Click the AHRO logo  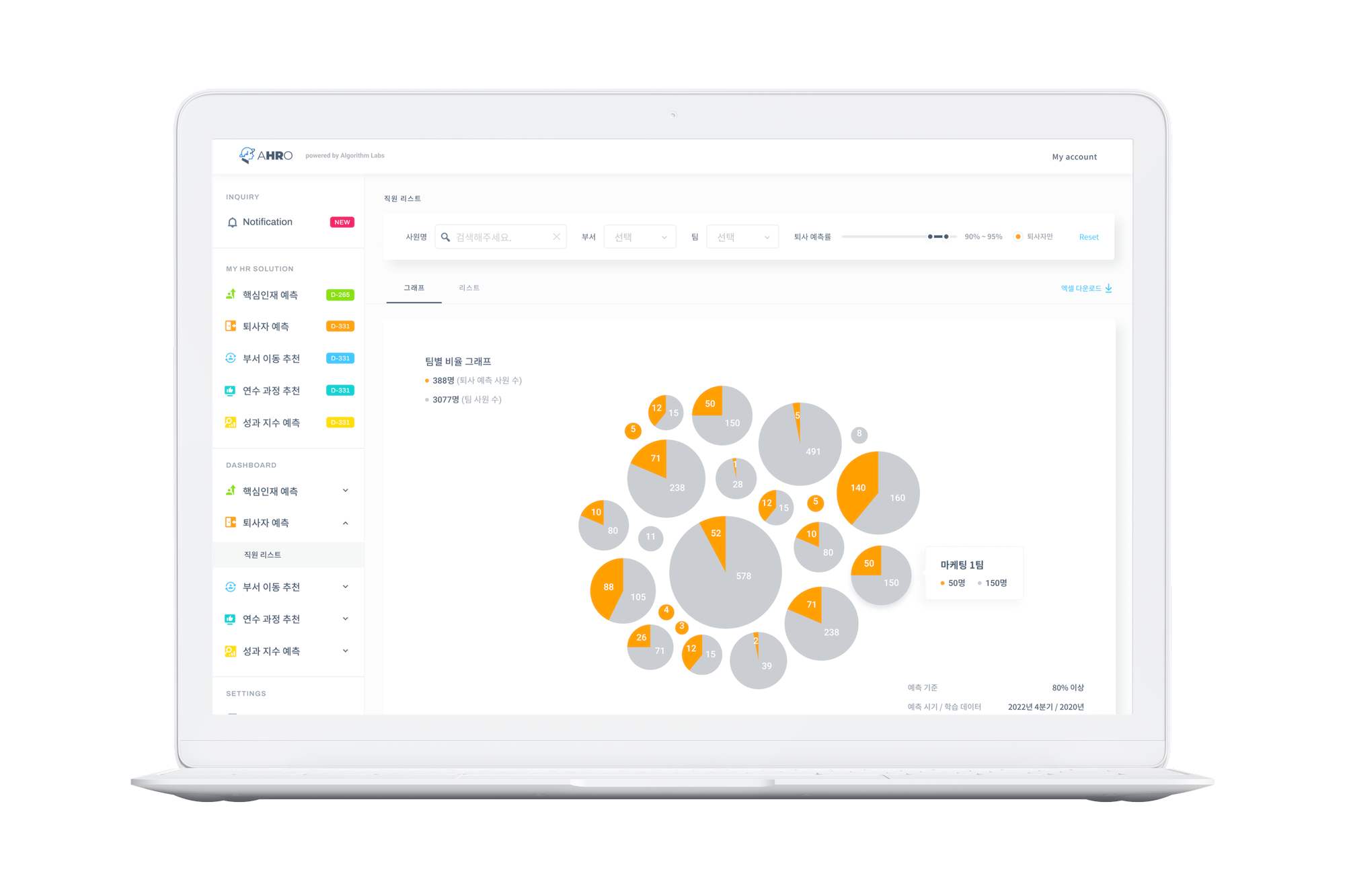tap(266, 155)
